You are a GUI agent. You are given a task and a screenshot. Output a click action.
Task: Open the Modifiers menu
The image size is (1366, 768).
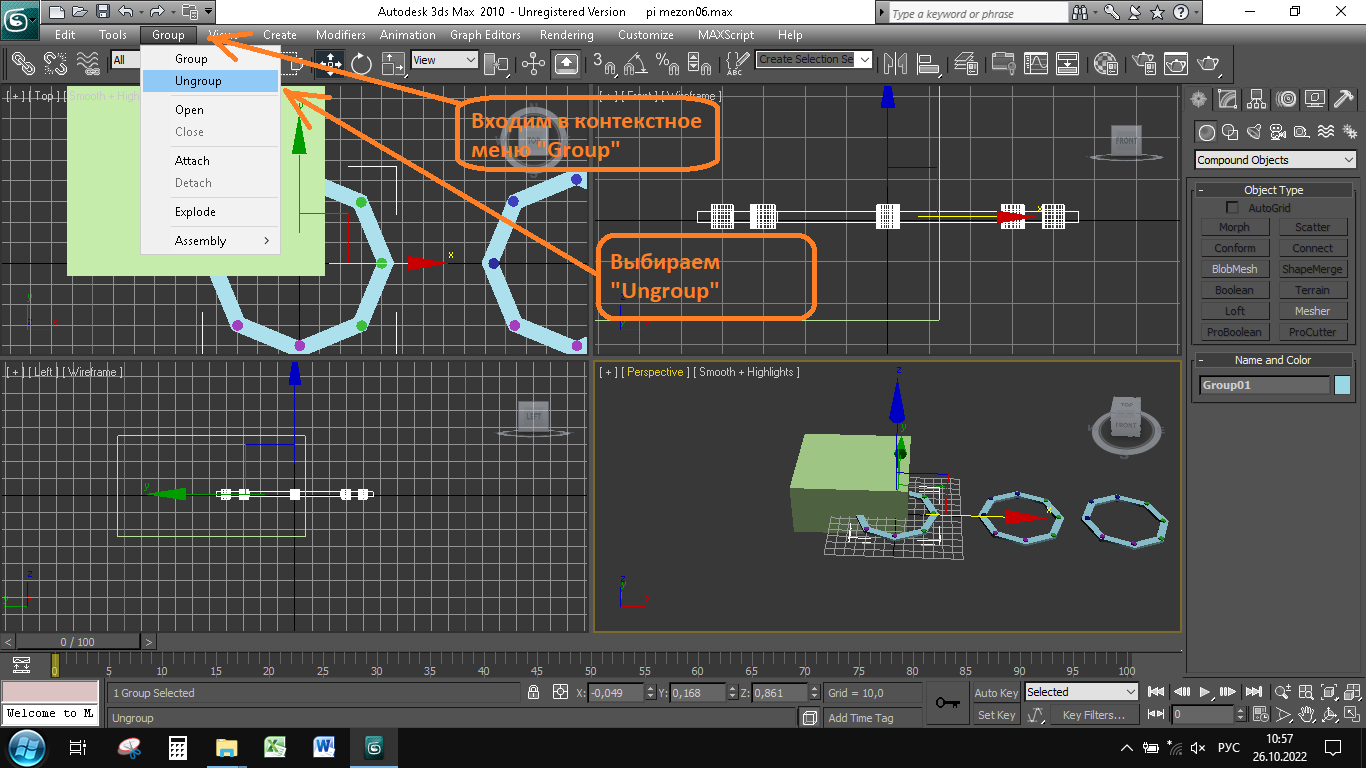coord(341,34)
